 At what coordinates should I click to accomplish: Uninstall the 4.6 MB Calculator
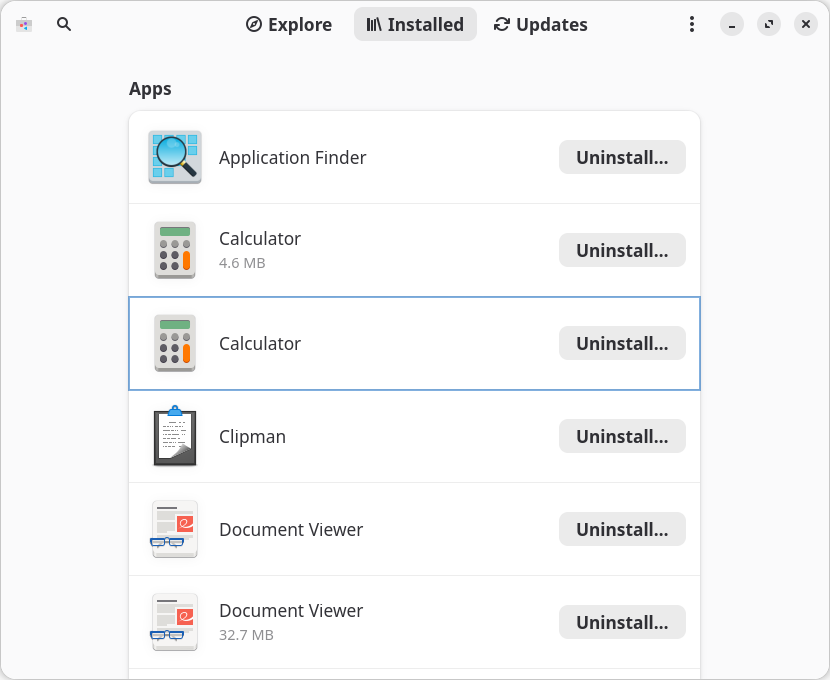[x=622, y=250]
